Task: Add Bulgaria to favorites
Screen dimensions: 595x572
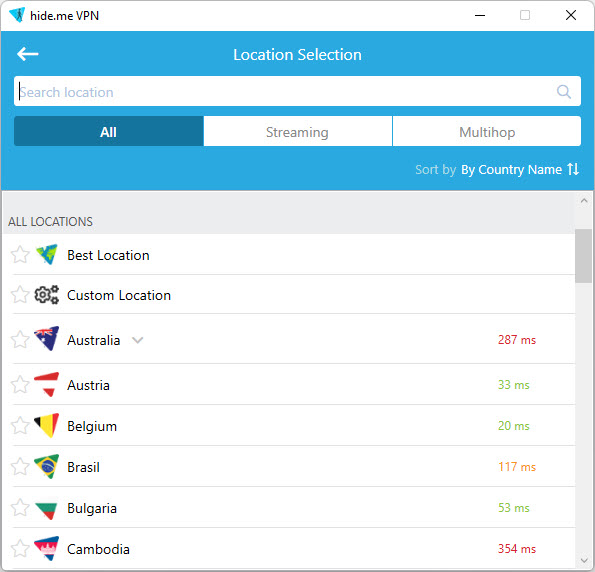Action: point(20,507)
